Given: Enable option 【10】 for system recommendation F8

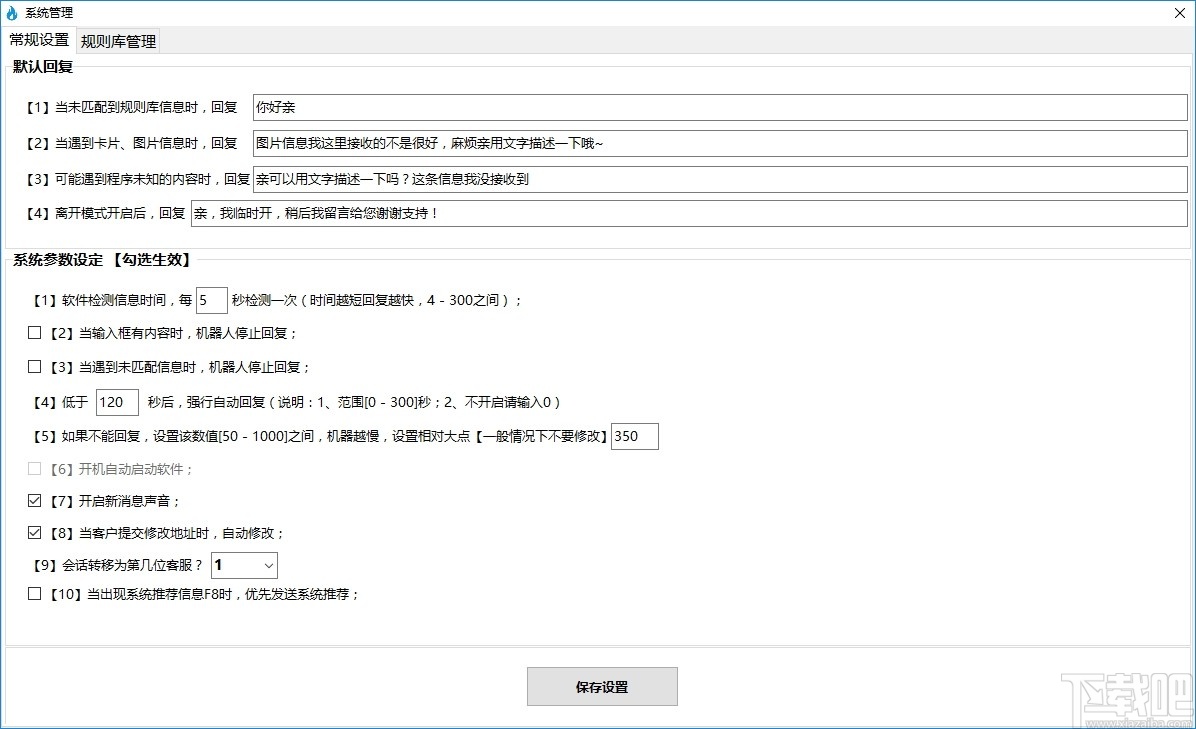Looking at the screenshot, I should [x=34, y=593].
